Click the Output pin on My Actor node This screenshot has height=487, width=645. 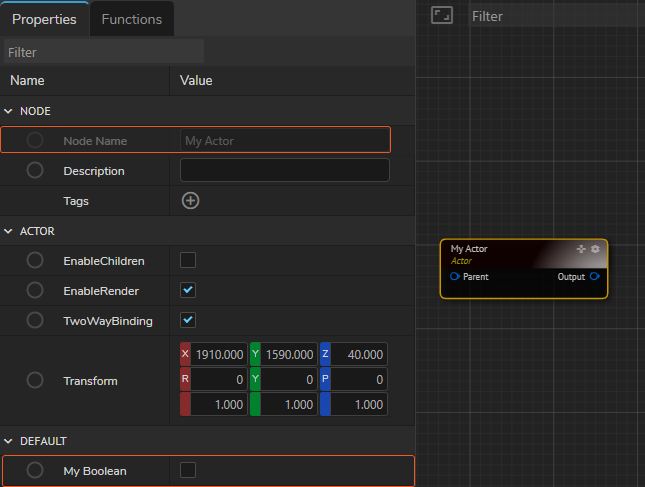point(595,276)
